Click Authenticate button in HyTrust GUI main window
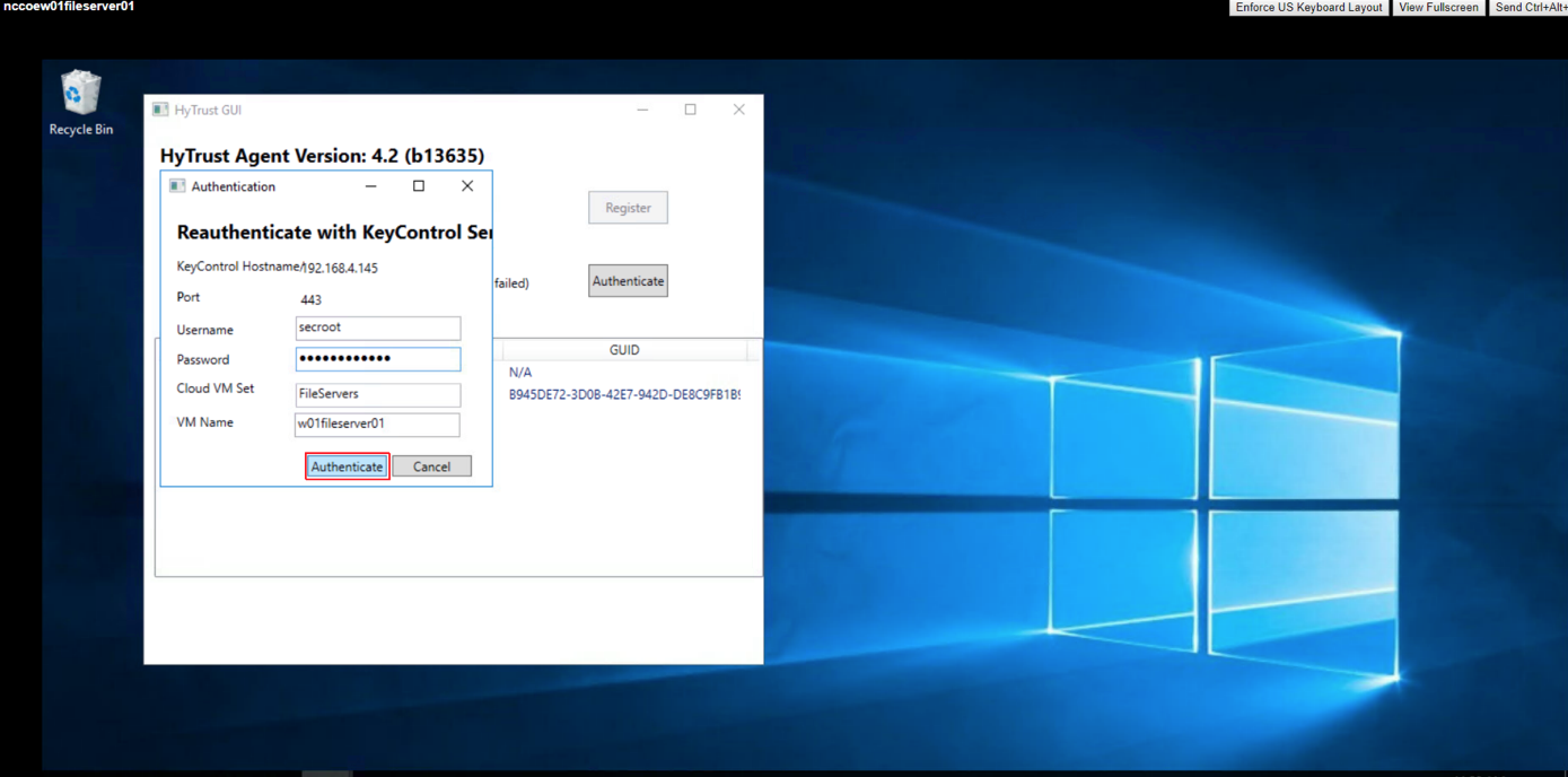This screenshot has height=777, width=1568. tap(628, 281)
